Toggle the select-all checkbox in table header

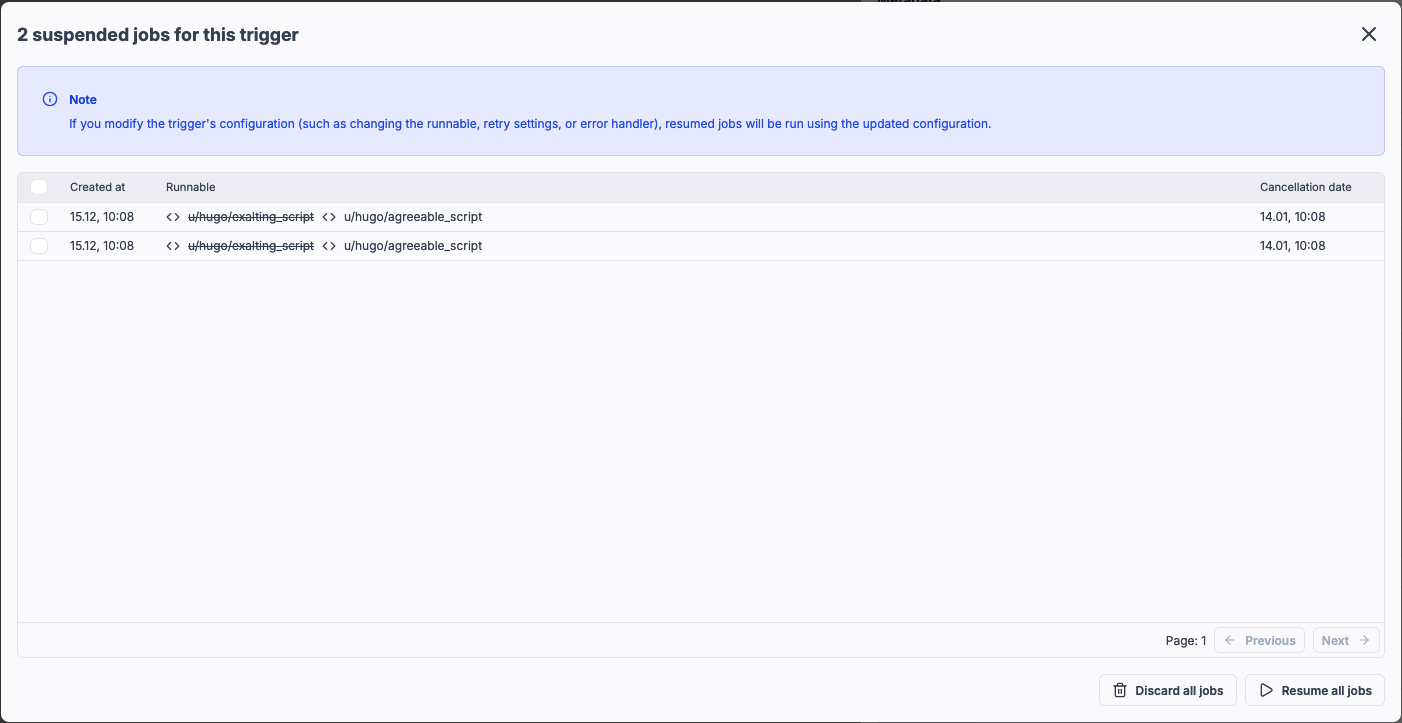pyautogui.click(x=39, y=187)
